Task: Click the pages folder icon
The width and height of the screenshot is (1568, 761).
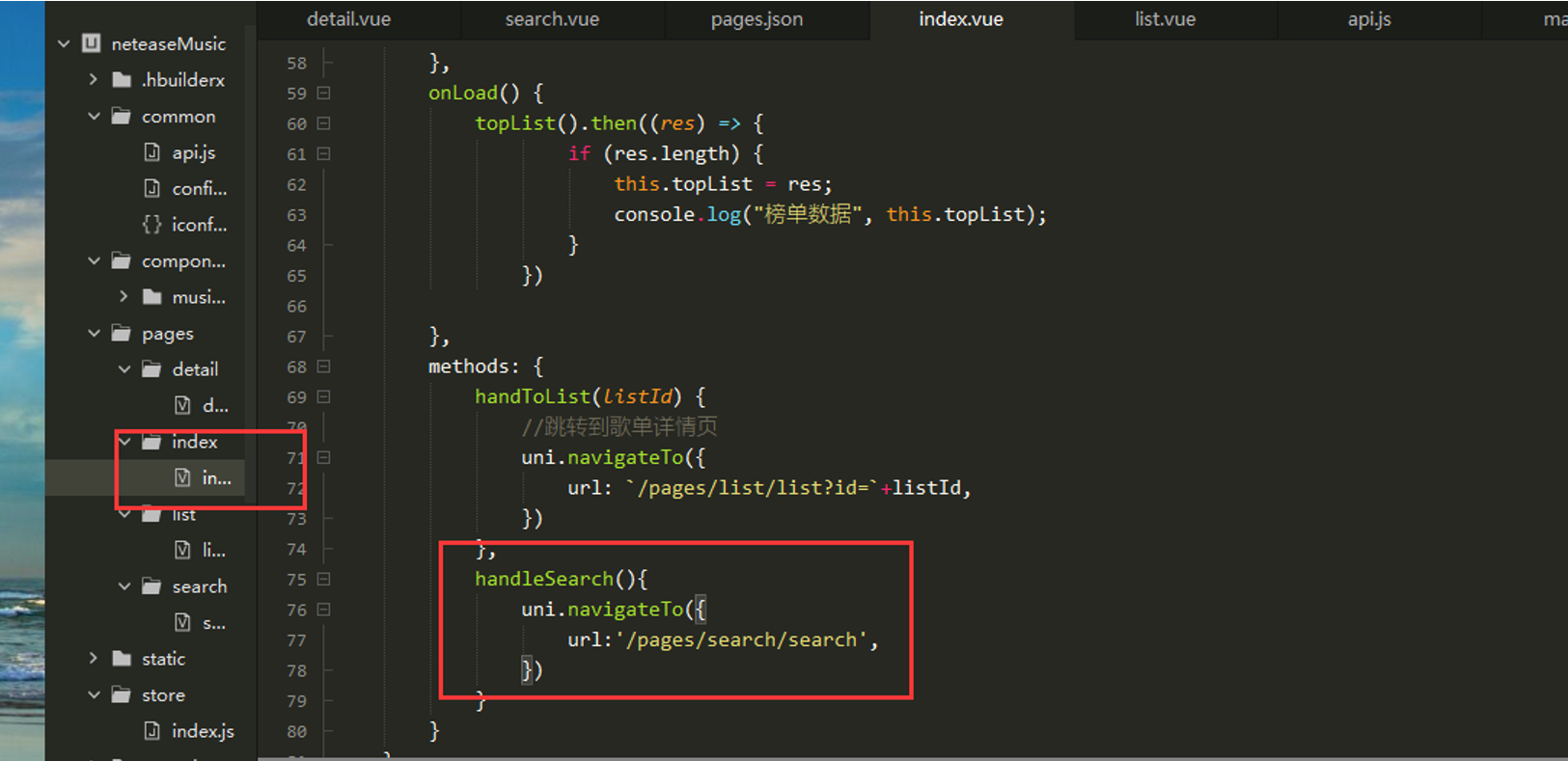Action: 122,333
